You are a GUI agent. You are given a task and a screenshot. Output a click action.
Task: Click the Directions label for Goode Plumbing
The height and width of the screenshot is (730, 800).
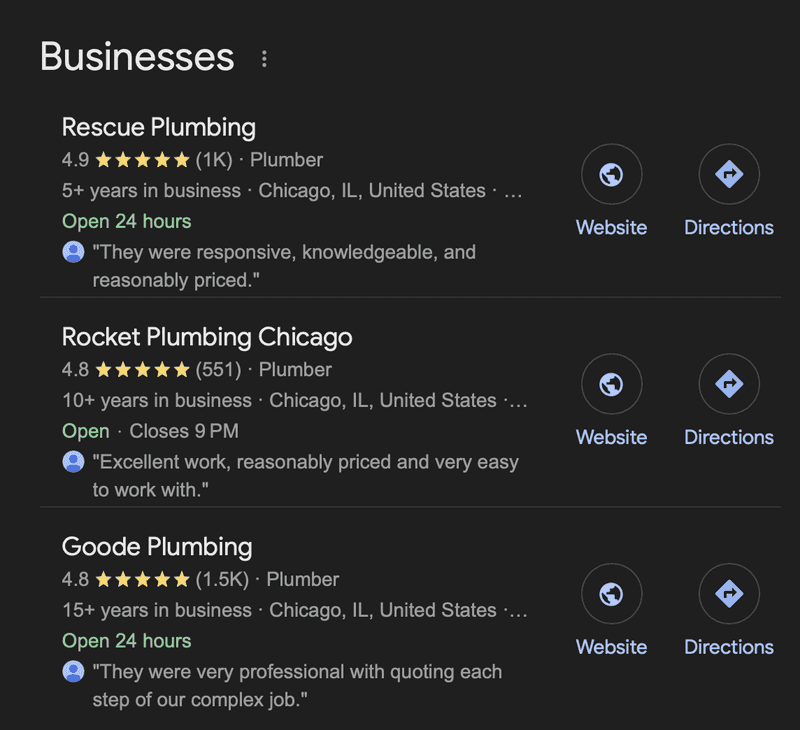click(x=728, y=648)
